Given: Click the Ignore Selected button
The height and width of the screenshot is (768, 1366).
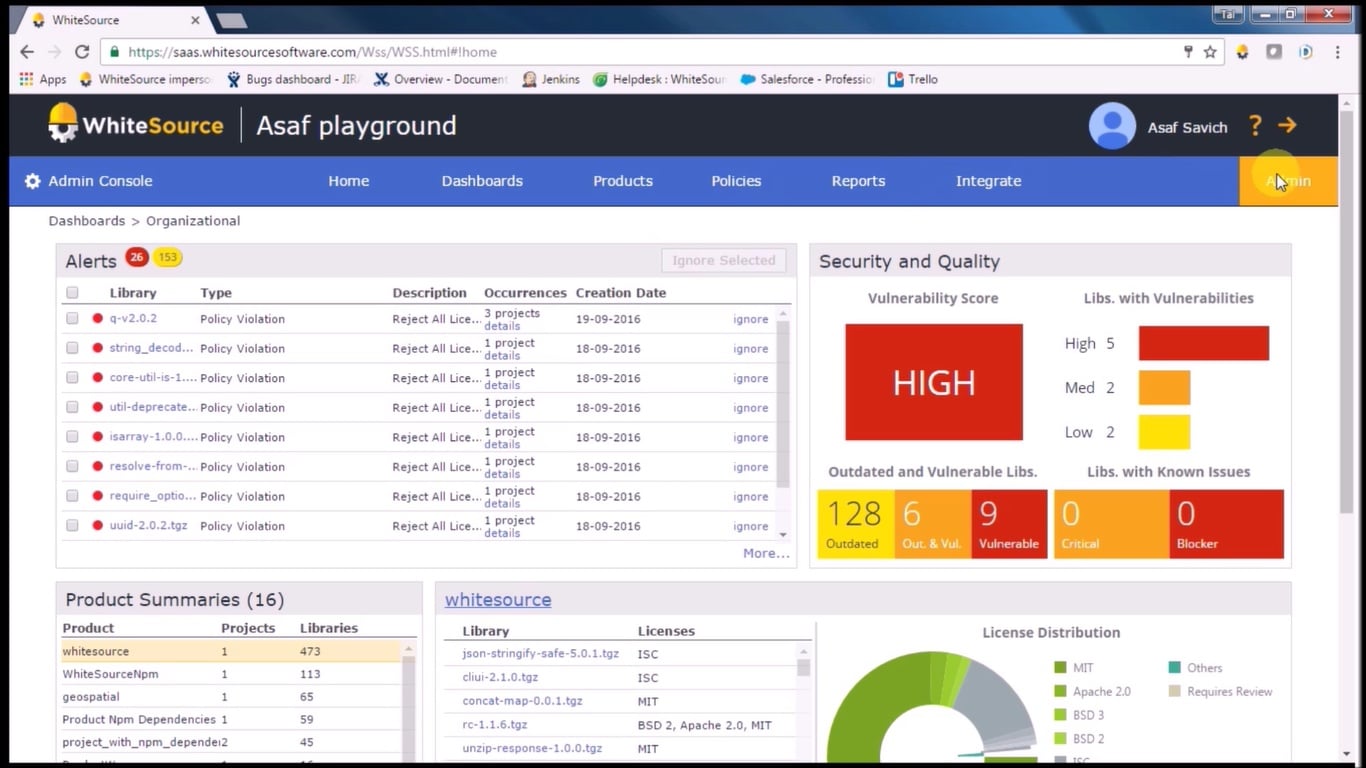Looking at the screenshot, I should (723, 260).
